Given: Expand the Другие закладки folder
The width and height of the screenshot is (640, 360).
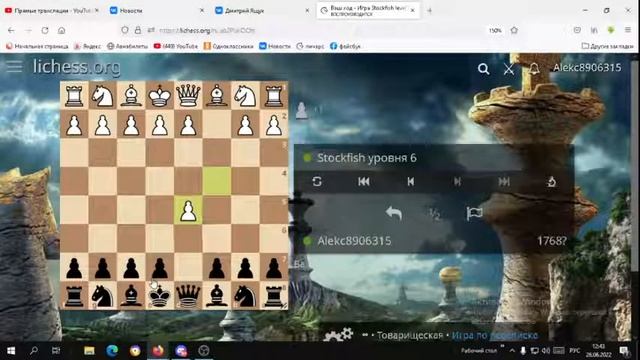Looking at the screenshot, I should [x=607, y=46].
